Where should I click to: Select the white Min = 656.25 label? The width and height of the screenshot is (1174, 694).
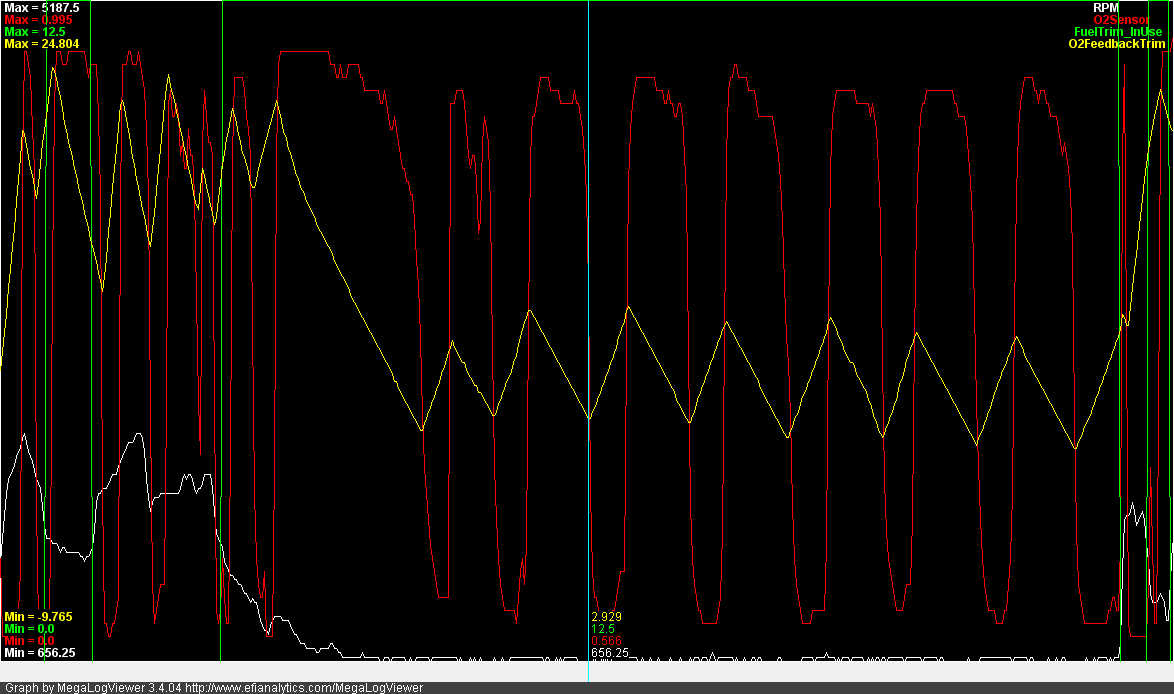click(x=39, y=652)
